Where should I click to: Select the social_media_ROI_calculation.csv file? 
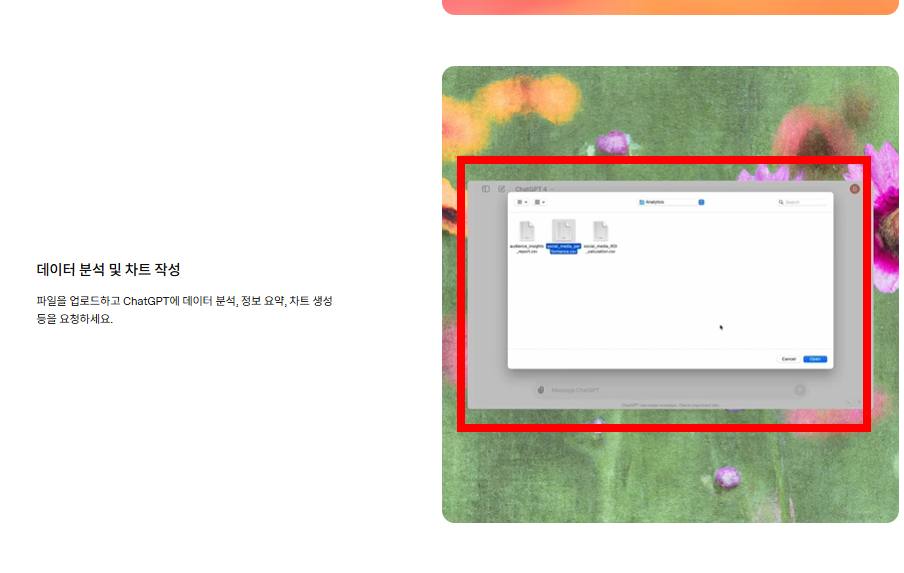tap(600, 237)
